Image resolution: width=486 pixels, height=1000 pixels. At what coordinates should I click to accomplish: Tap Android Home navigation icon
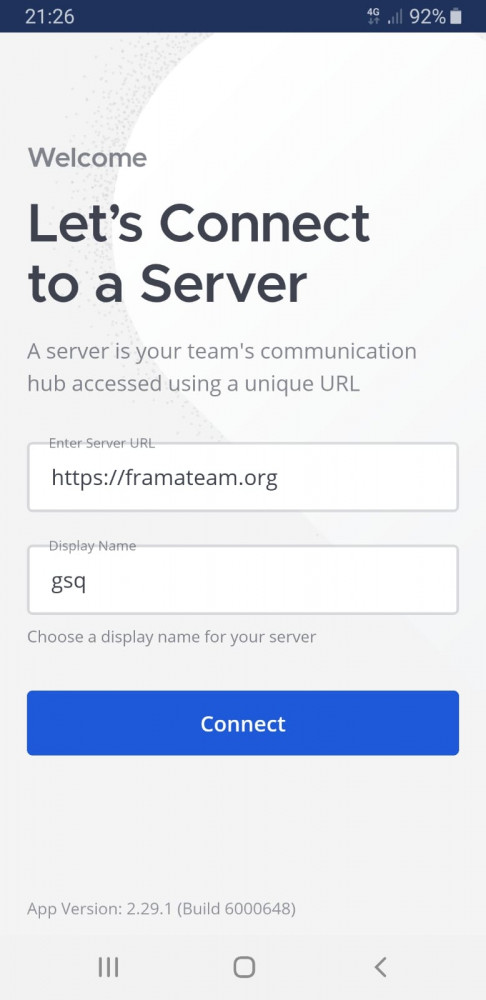[x=244, y=967]
